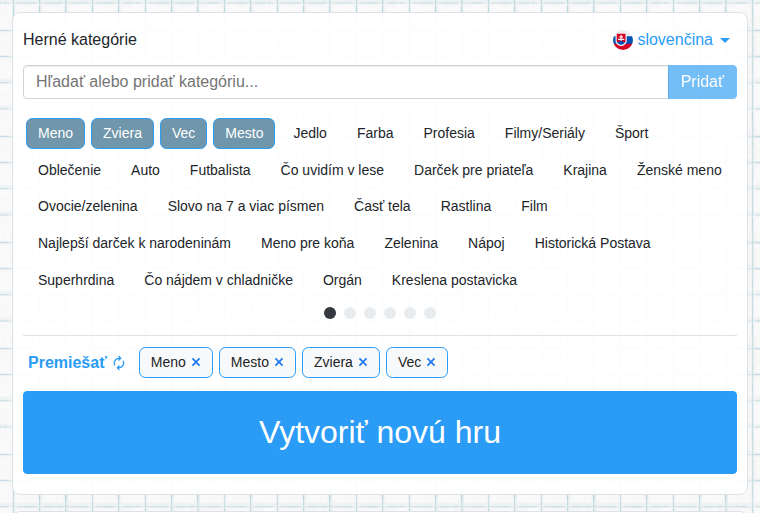Screen dimensions: 760x513
Task: Select Slovo na 7 a viac písmen
Action: pyautogui.click(x=246, y=207)
